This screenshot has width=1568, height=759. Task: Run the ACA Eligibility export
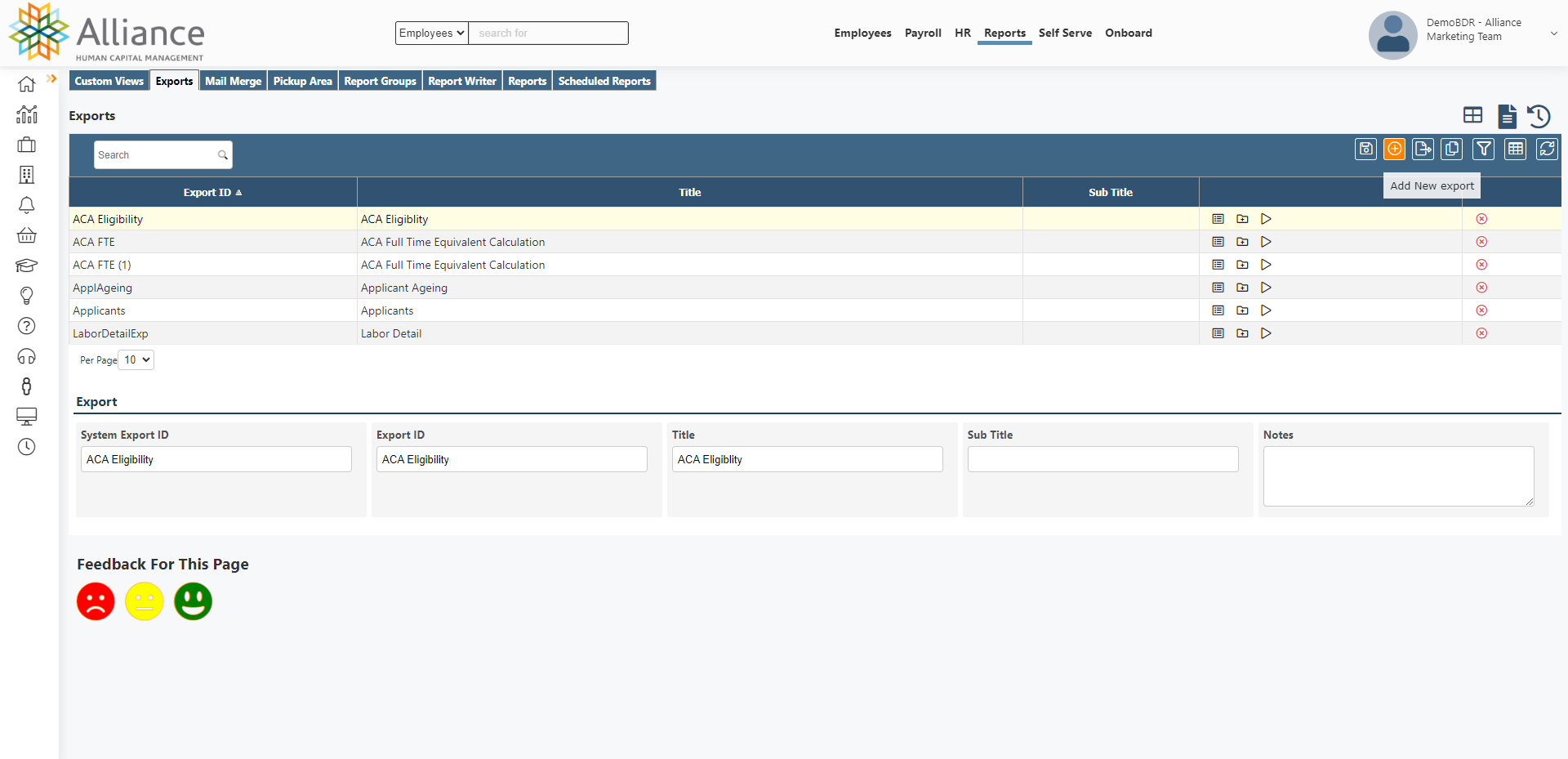click(1267, 219)
